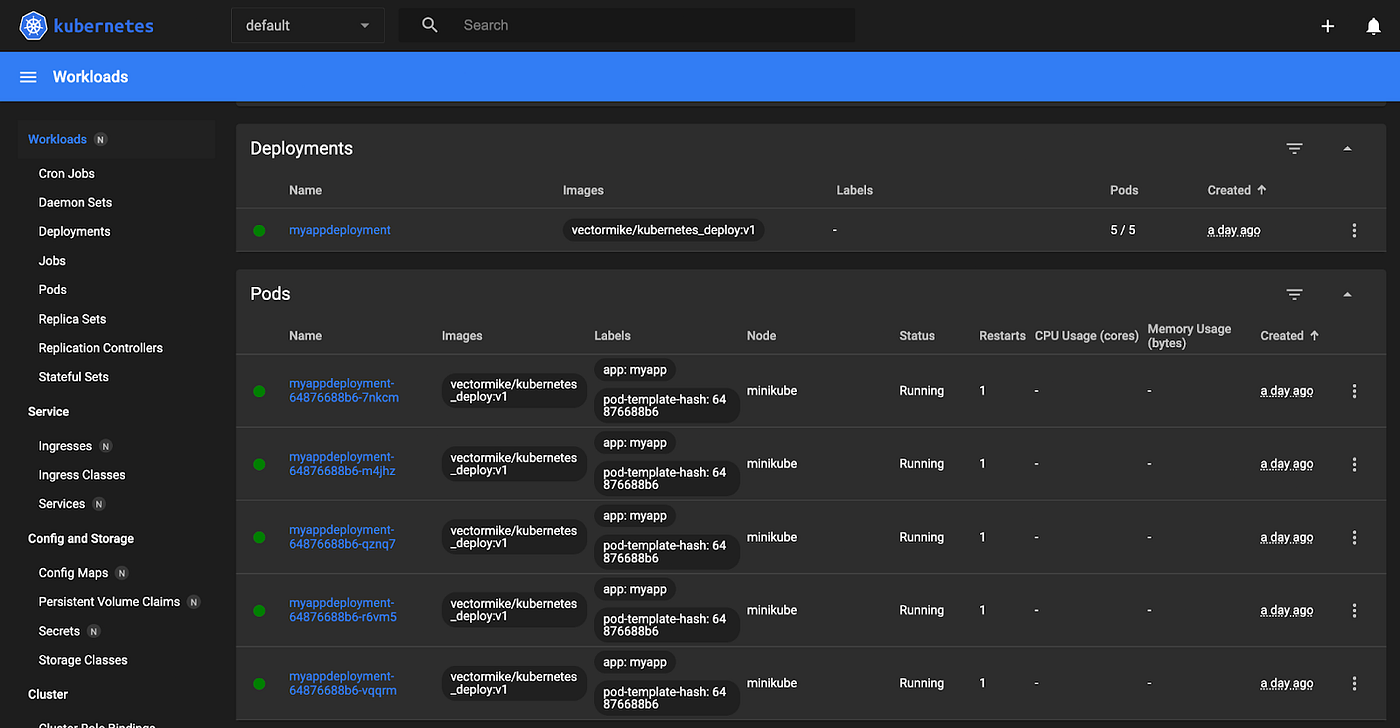
Task: Collapse the Pods card
Action: click(1347, 294)
